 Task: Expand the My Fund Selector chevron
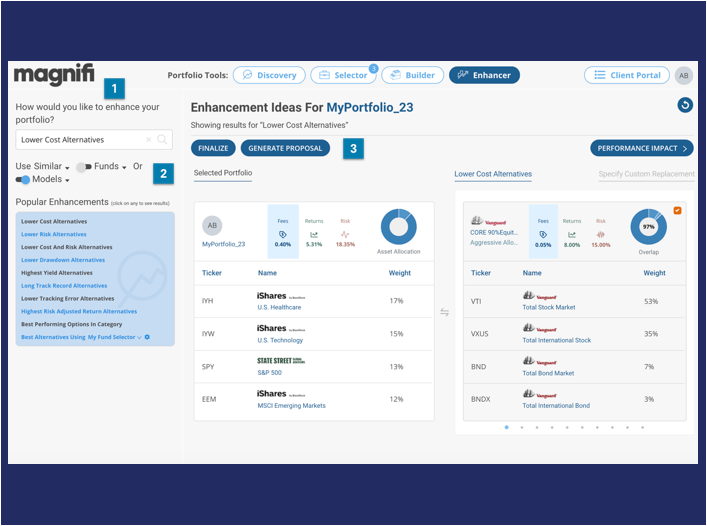tap(139, 338)
